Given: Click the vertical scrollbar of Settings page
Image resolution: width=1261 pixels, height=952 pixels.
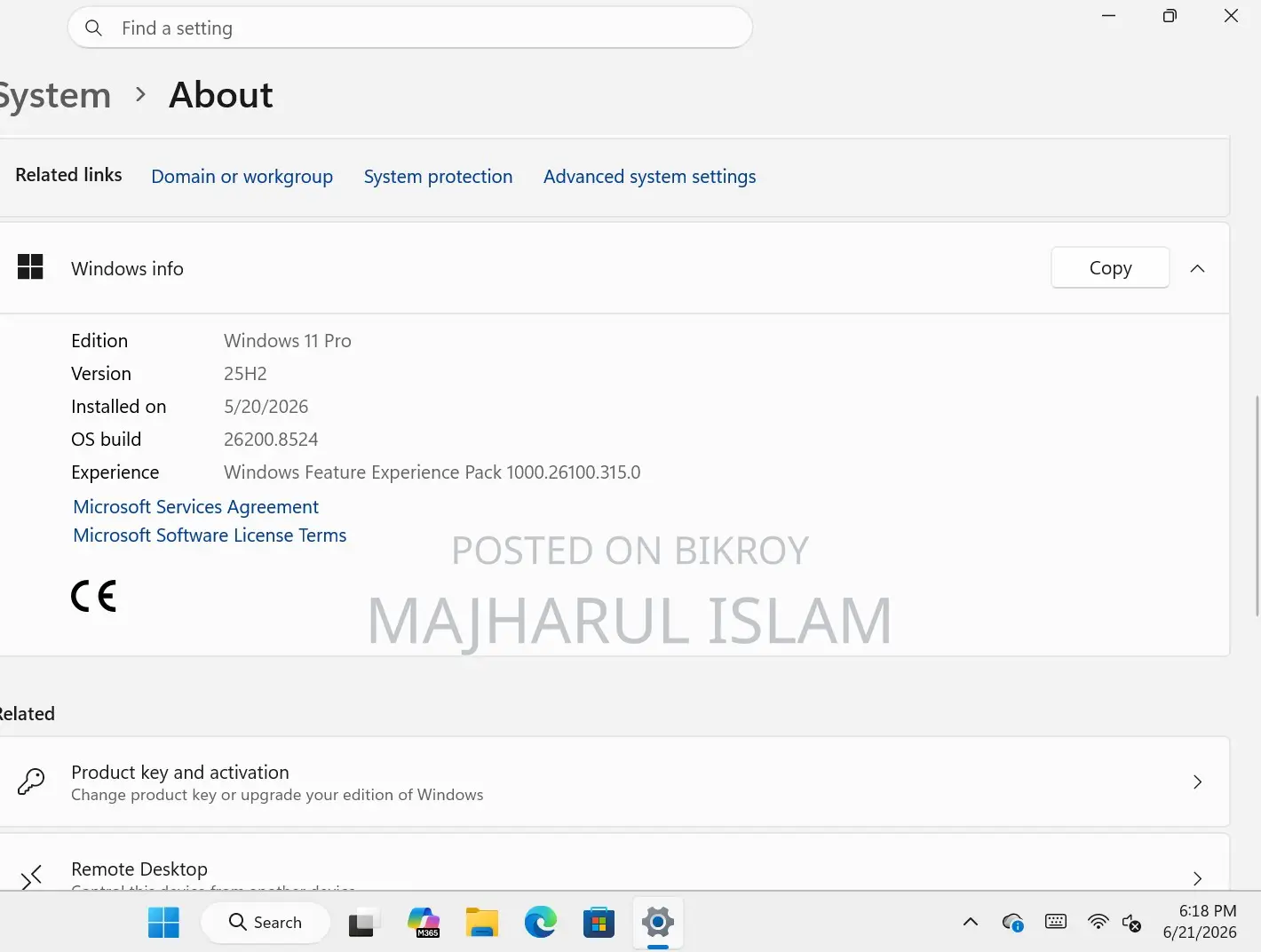Looking at the screenshot, I should tap(1257, 505).
